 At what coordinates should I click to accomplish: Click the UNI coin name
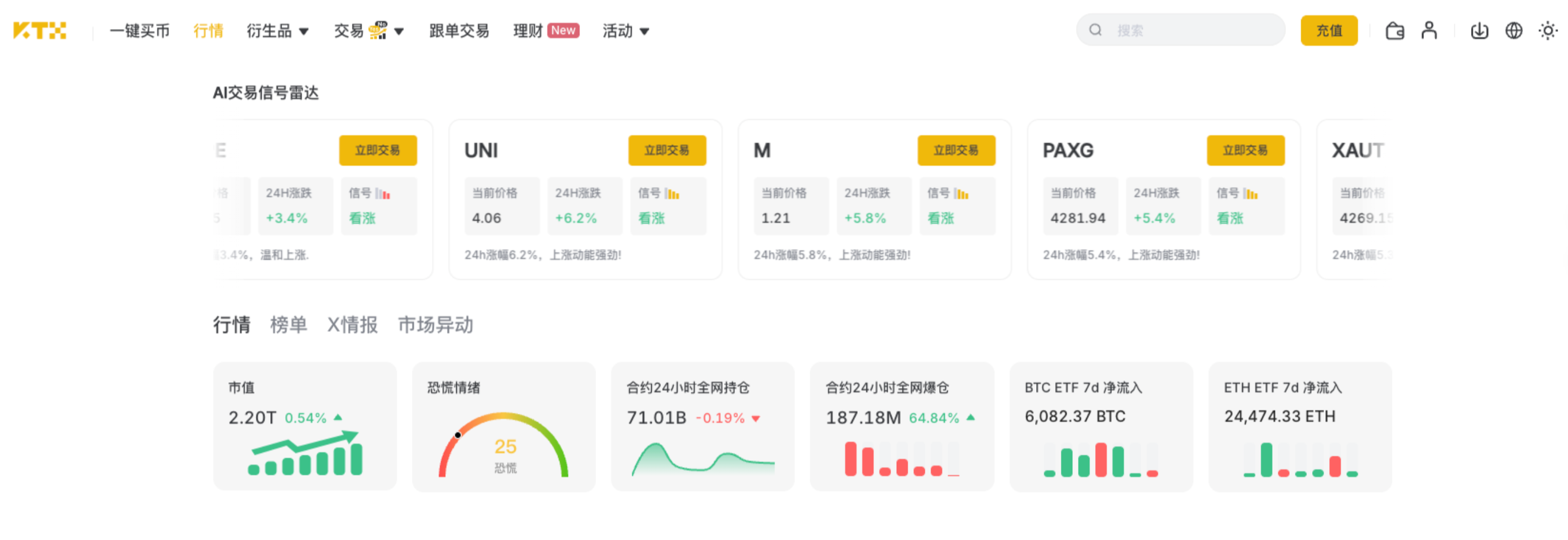coord(481,150)
